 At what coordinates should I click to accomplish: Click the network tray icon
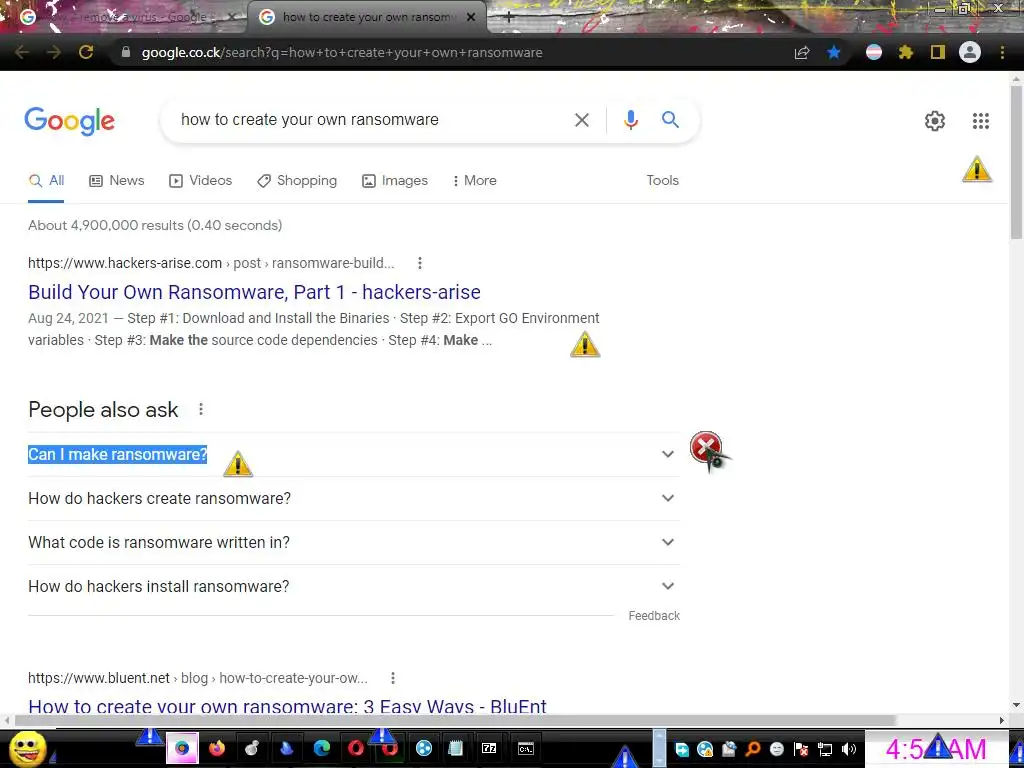(x=825, y=749)
